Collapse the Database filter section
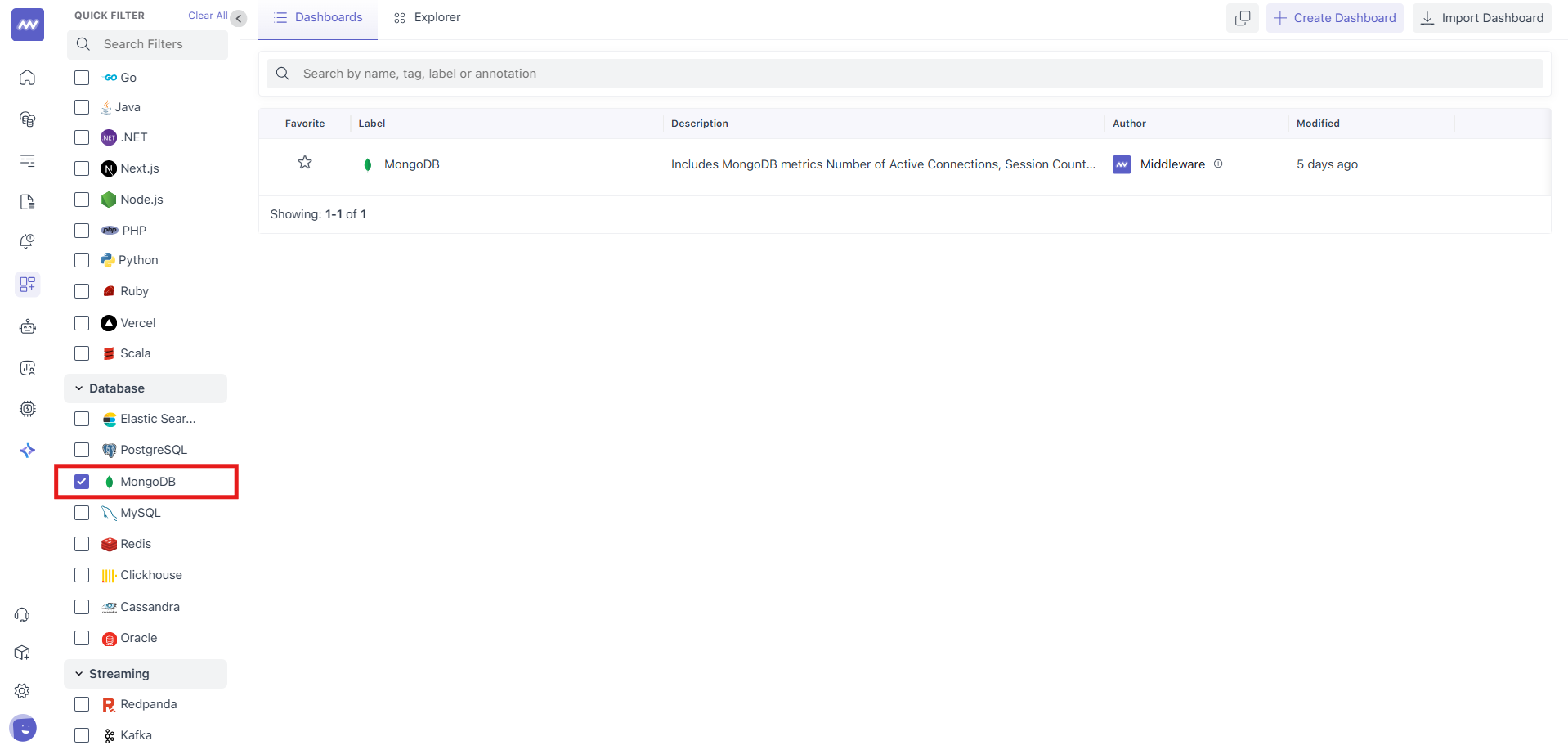The width and height of the screenshot is (1568, 750). tap(78, 388)
